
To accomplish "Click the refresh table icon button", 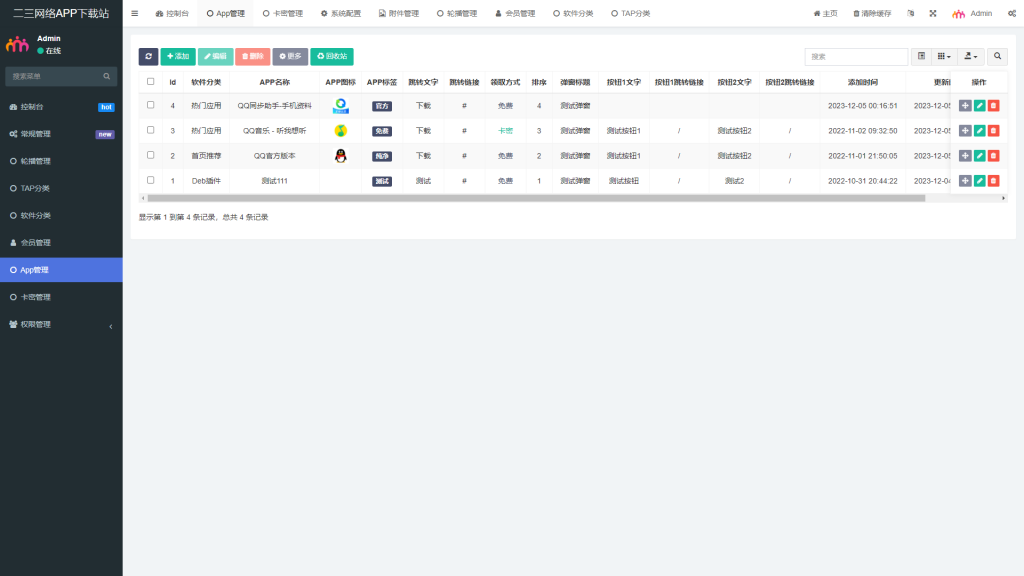I will tap(148, 57).
